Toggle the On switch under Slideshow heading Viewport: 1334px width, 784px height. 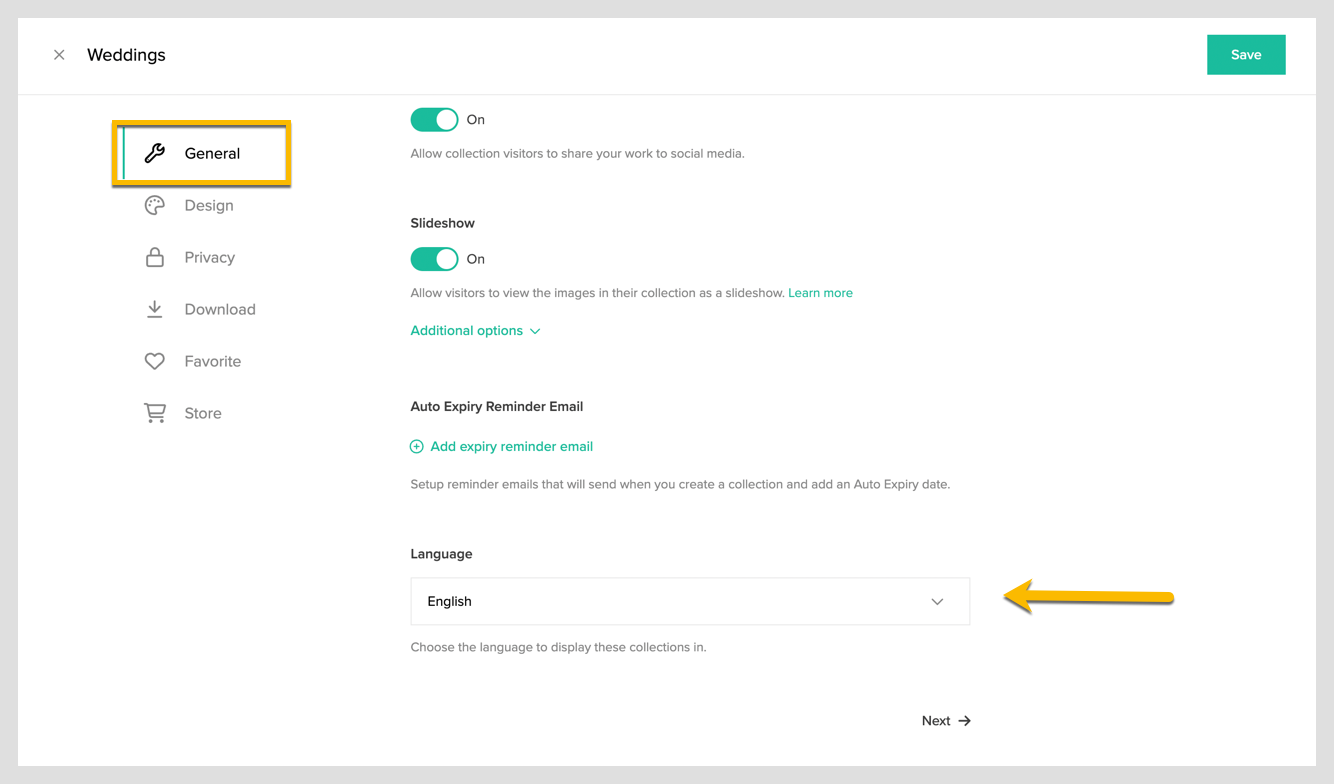[x=434, y=259]
